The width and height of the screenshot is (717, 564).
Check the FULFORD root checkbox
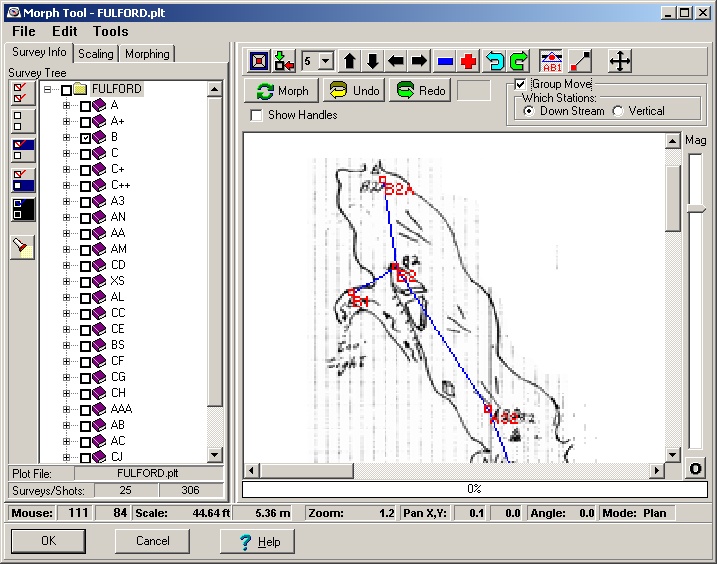pyautogui.click(x=66, y=90)
